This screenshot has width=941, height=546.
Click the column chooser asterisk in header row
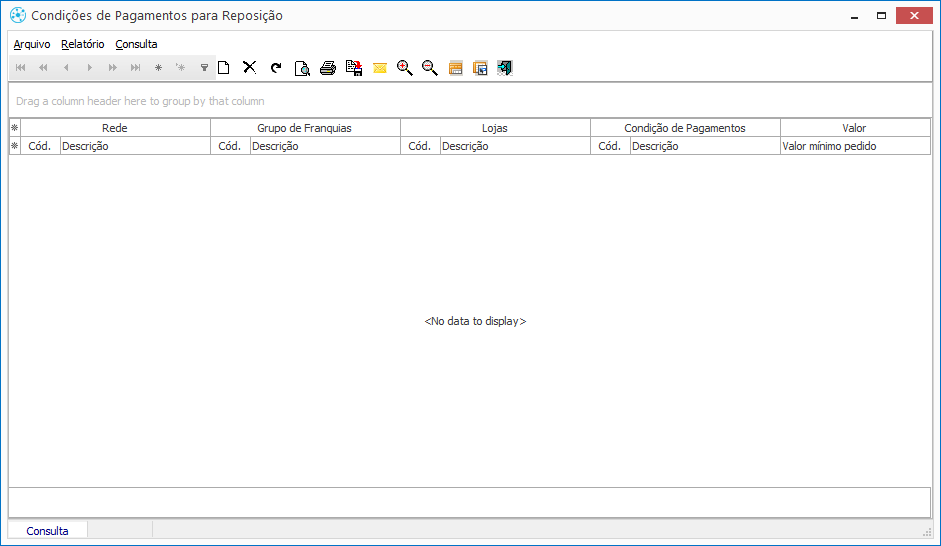coord(15,146)
